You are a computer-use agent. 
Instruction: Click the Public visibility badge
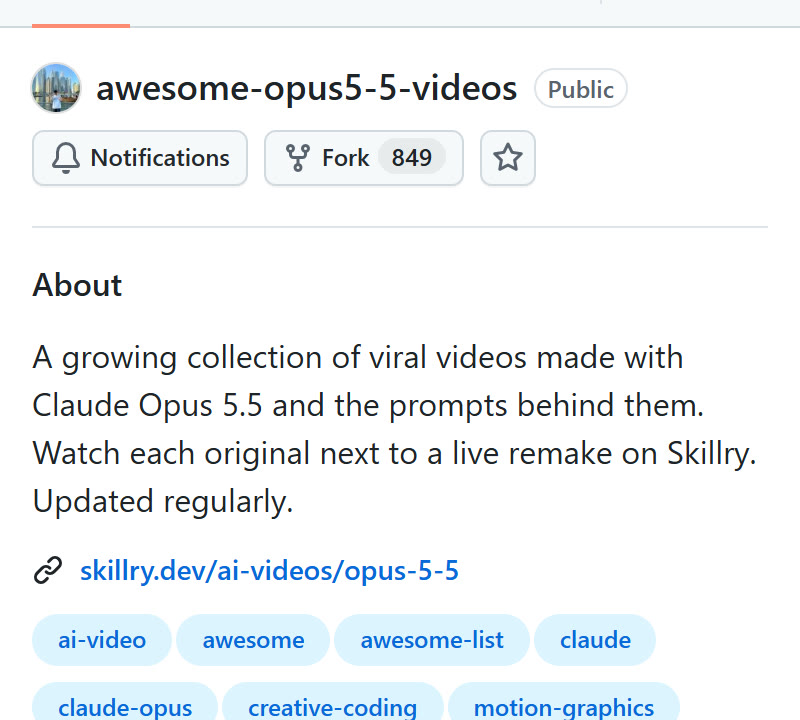pos(581,89)
